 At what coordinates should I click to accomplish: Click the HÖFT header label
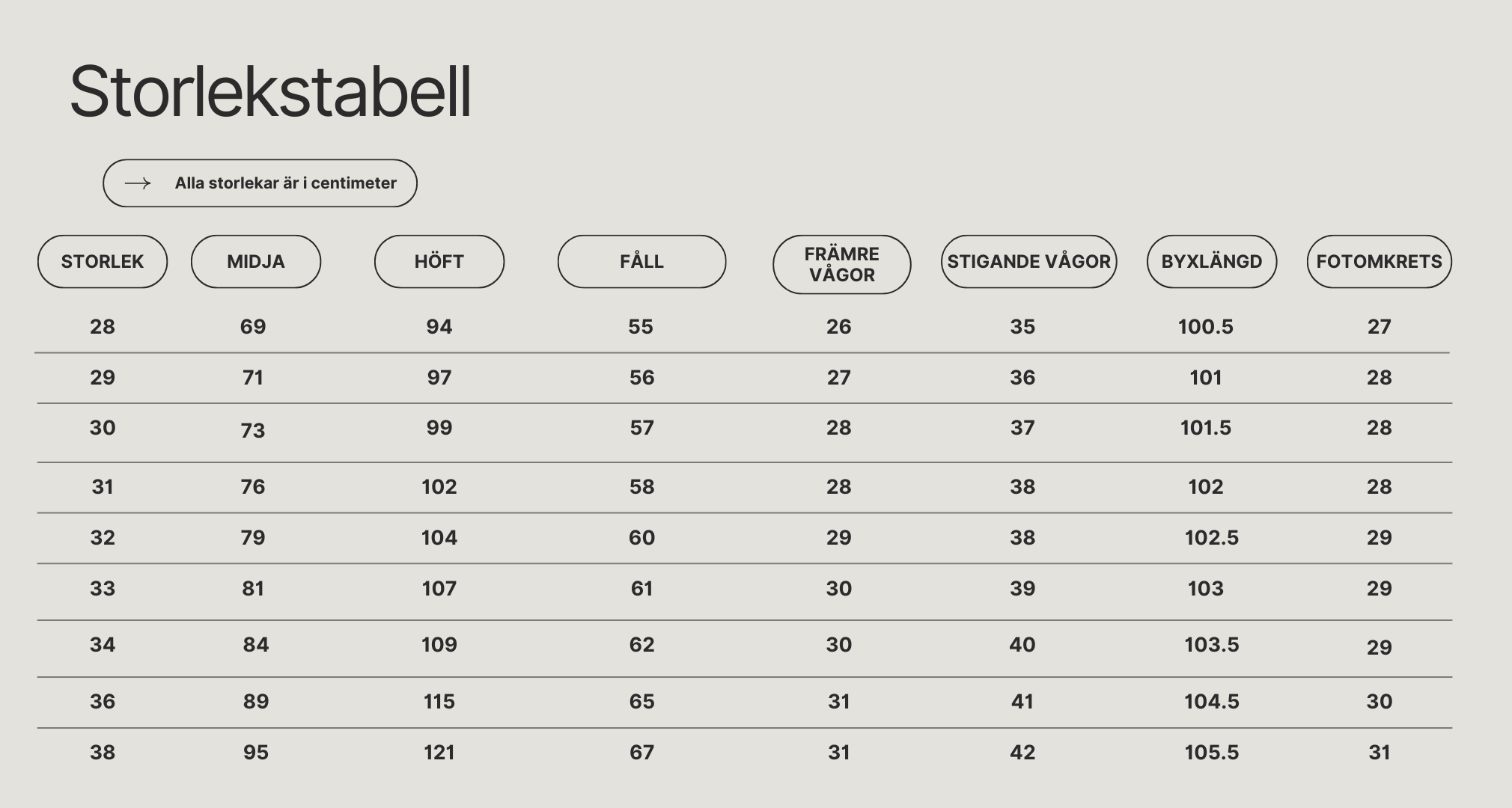pyautogui.click(x=439, y=262)
